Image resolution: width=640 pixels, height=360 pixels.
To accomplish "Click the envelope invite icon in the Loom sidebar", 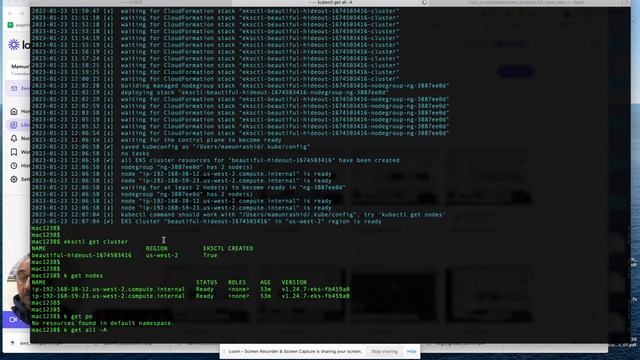I will (14, 89).
